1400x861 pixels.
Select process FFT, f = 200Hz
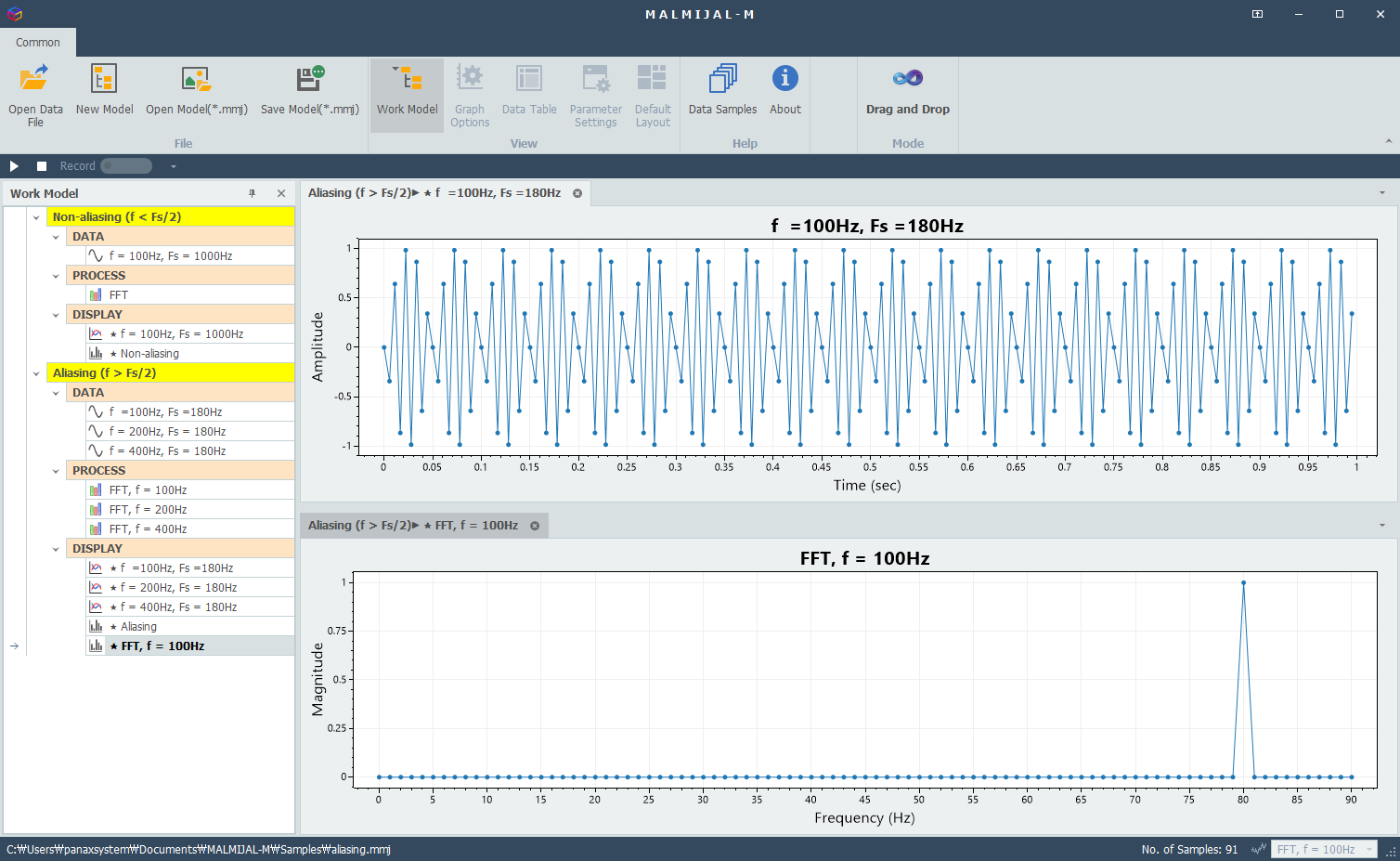190,509
